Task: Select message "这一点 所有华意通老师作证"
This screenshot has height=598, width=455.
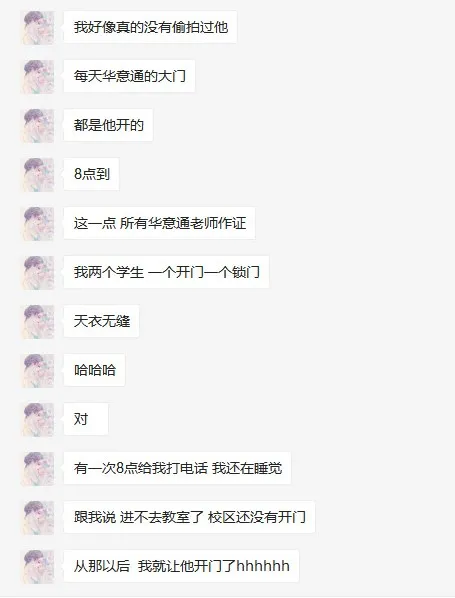Action: tap(159, 223)
